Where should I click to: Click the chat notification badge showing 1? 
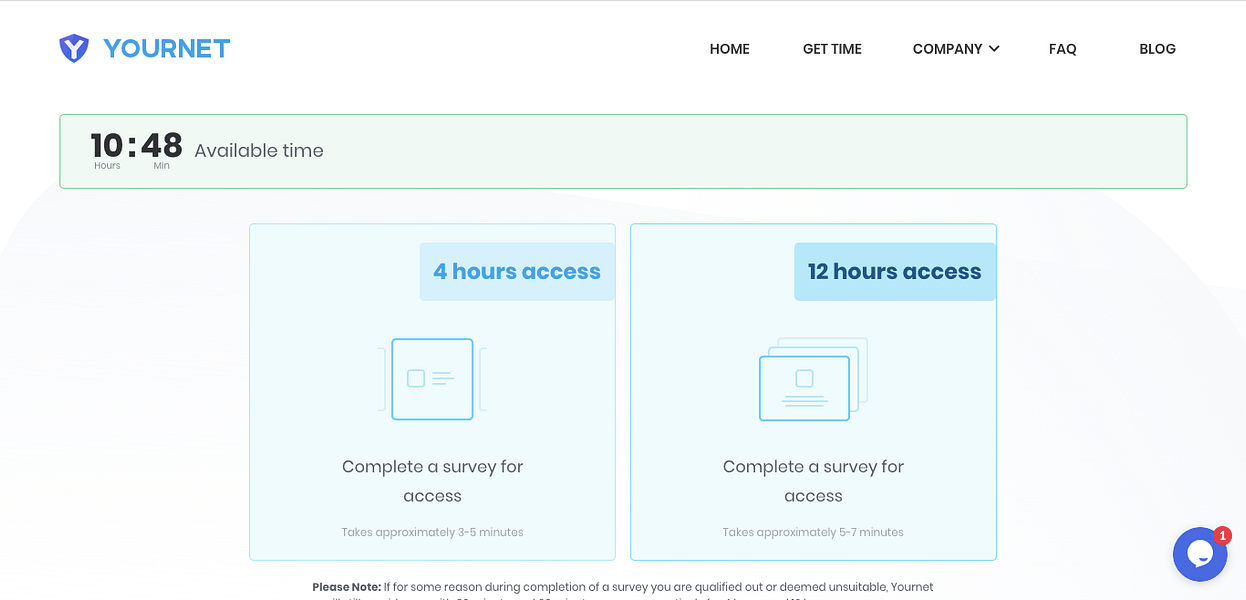click(1224, 535)
